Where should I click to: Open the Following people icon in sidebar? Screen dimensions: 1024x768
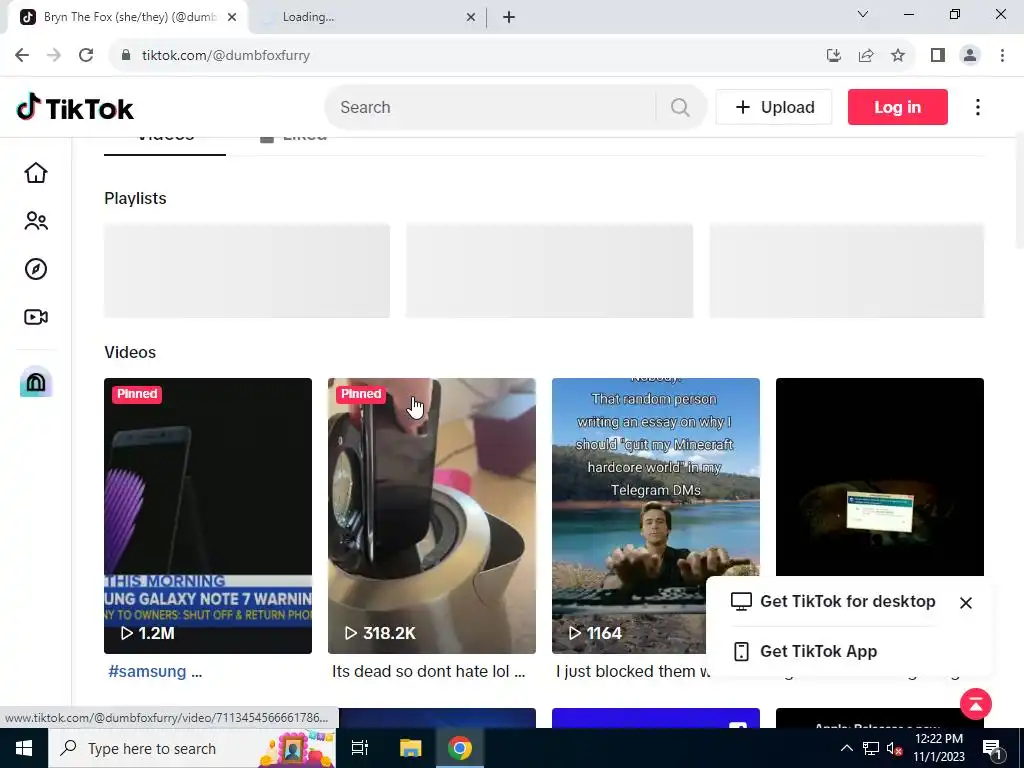(36, 221)
